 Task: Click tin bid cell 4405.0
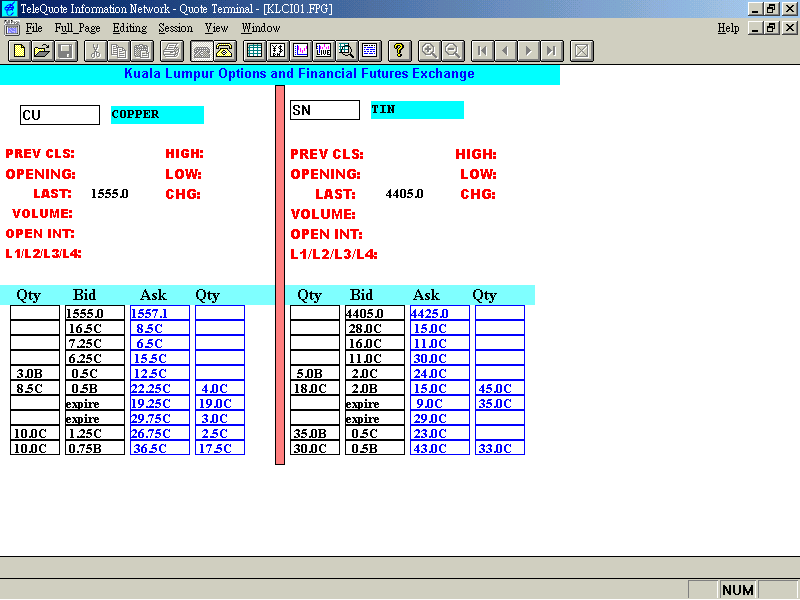pyautogui.click(x=374, y=313)
